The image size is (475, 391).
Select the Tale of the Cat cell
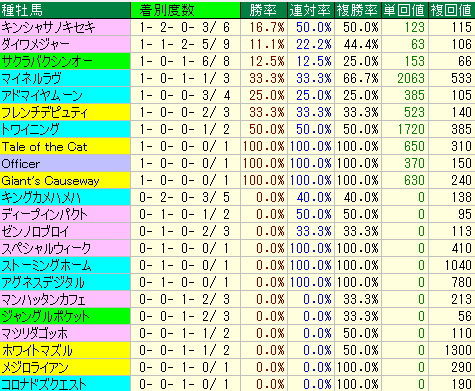click(65, 146)
